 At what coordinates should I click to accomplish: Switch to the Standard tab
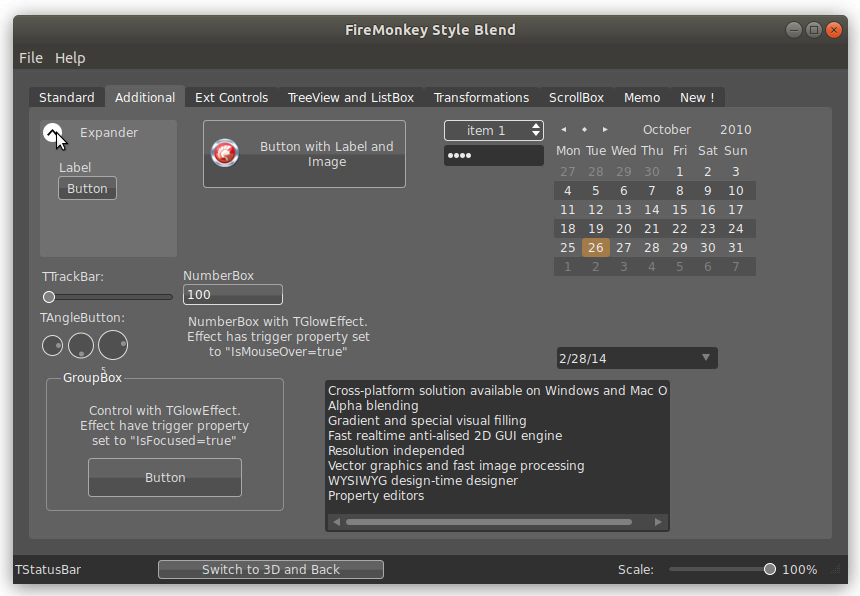66,98
